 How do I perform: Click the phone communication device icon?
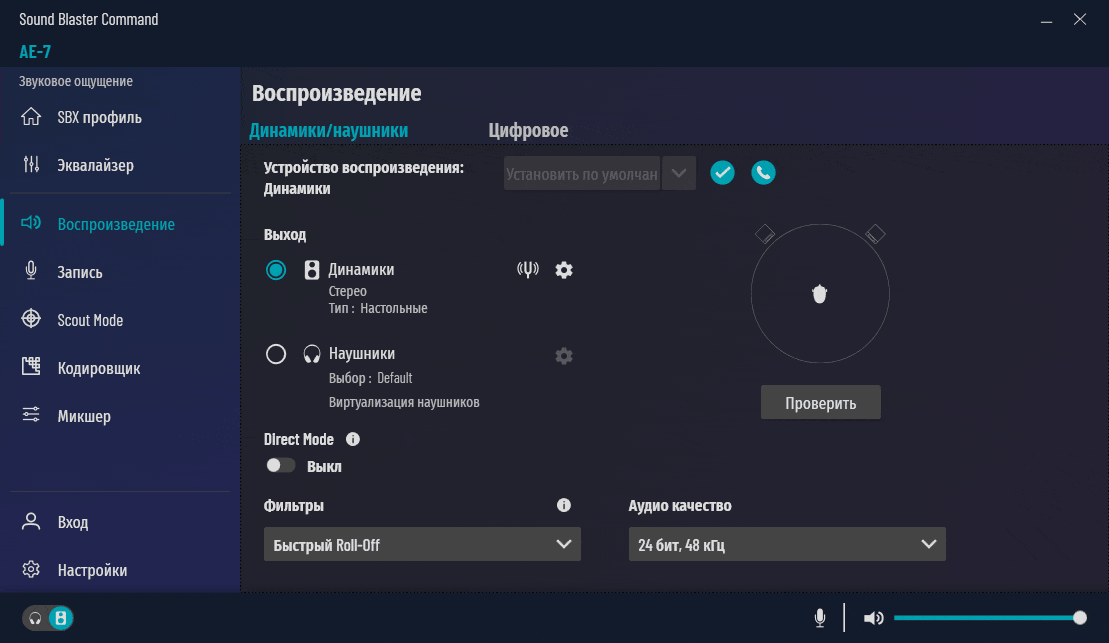(763, 173)
